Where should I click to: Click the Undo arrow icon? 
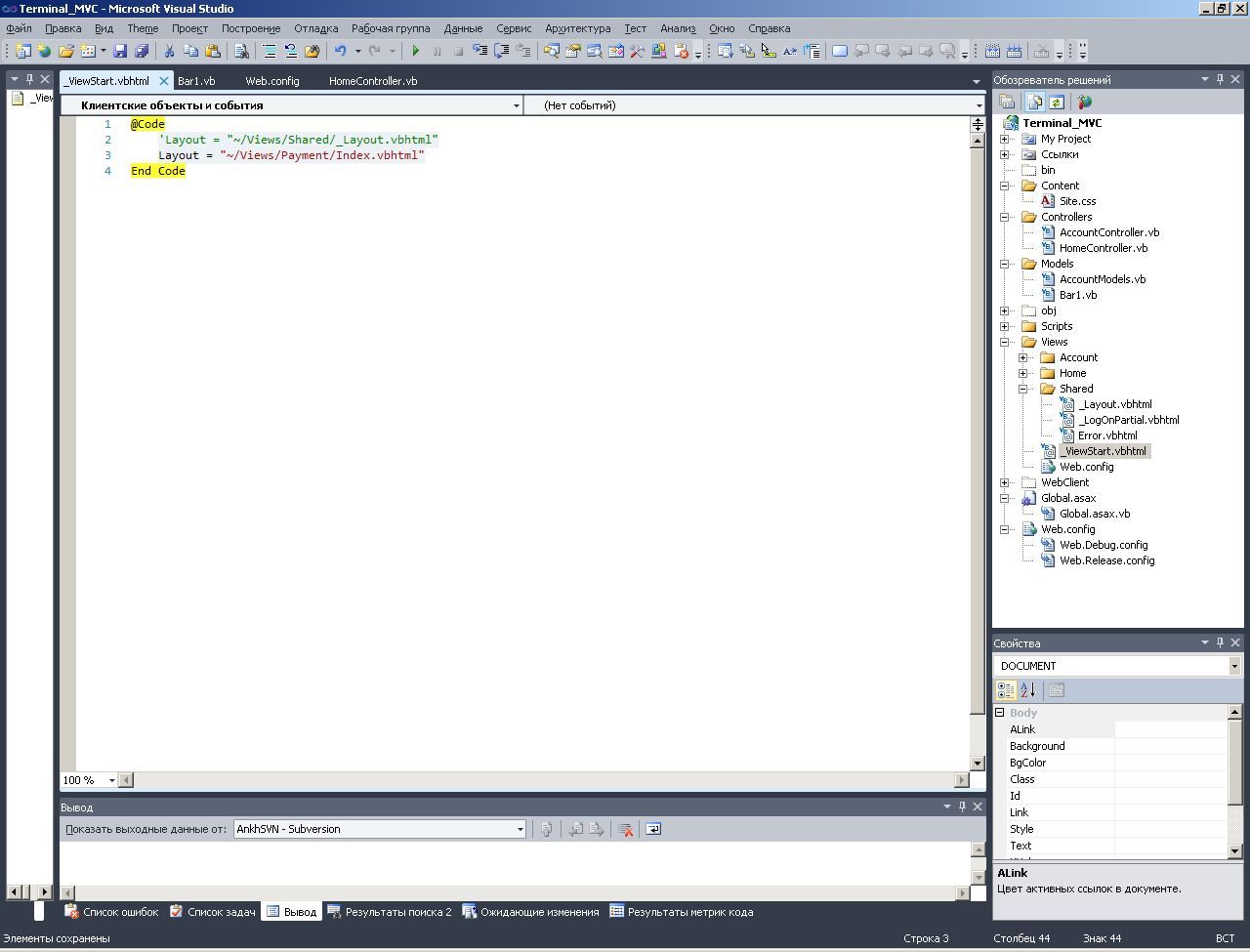340,51
